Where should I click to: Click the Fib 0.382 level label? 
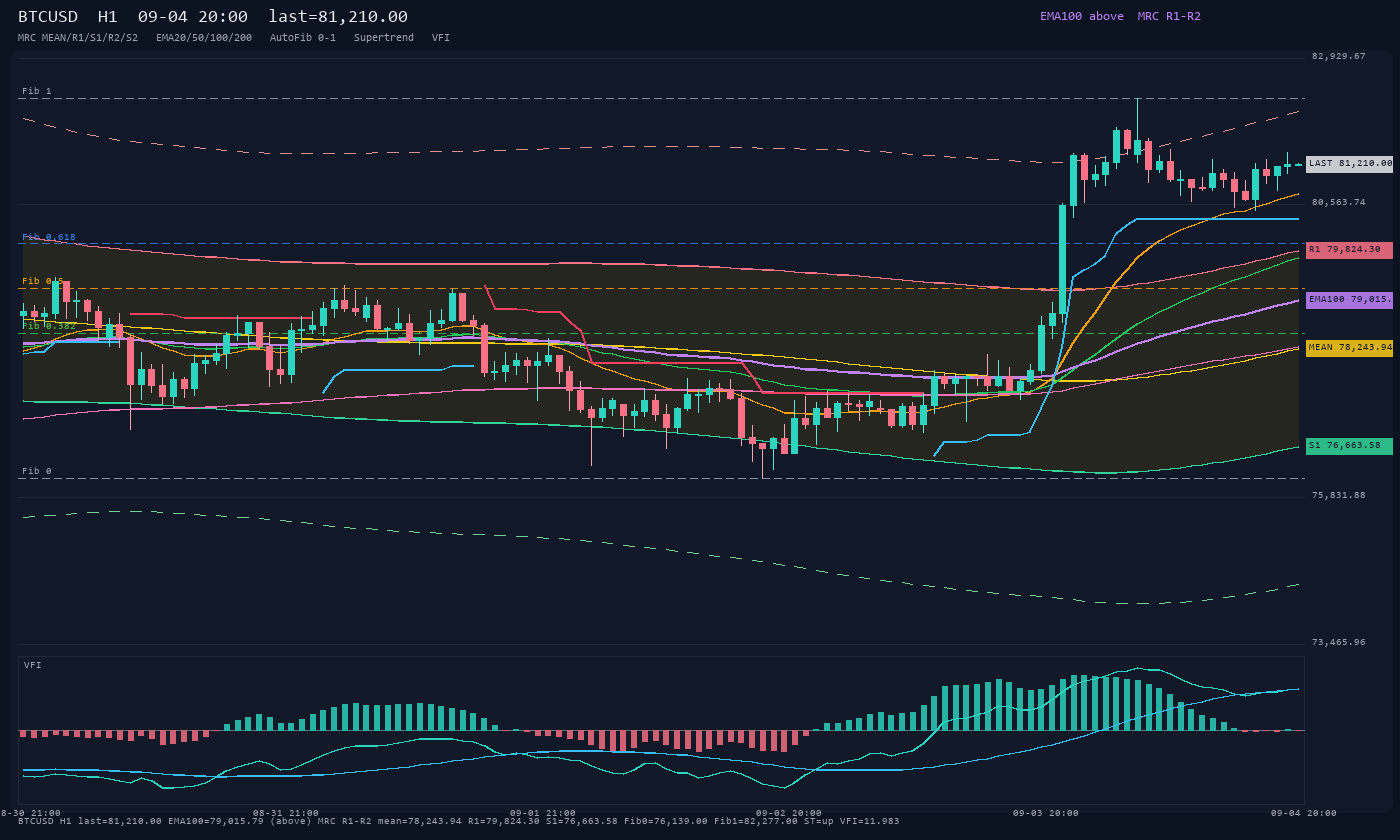(49, 325)
